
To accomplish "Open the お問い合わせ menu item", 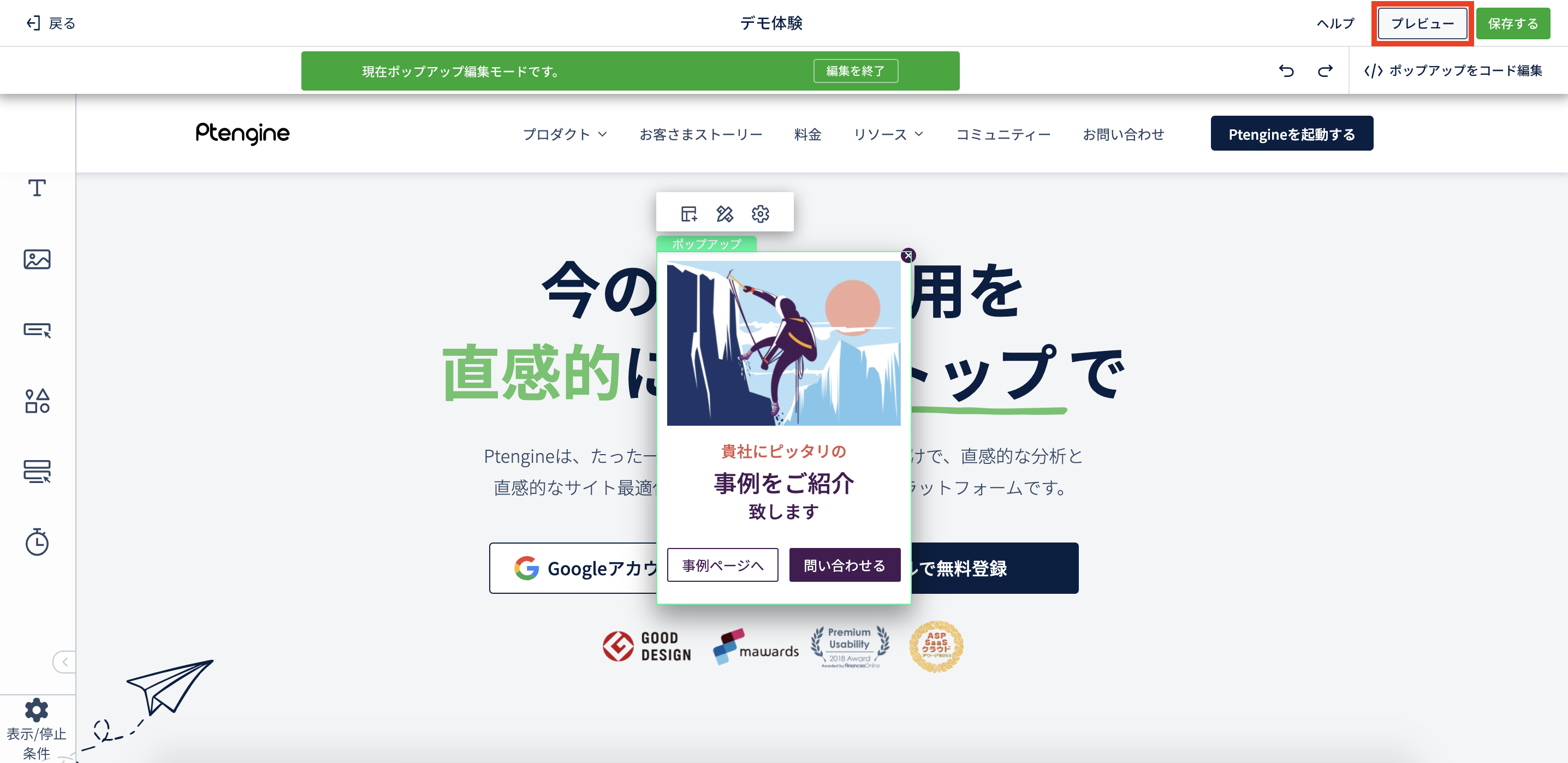I will tap(1123, 134).
